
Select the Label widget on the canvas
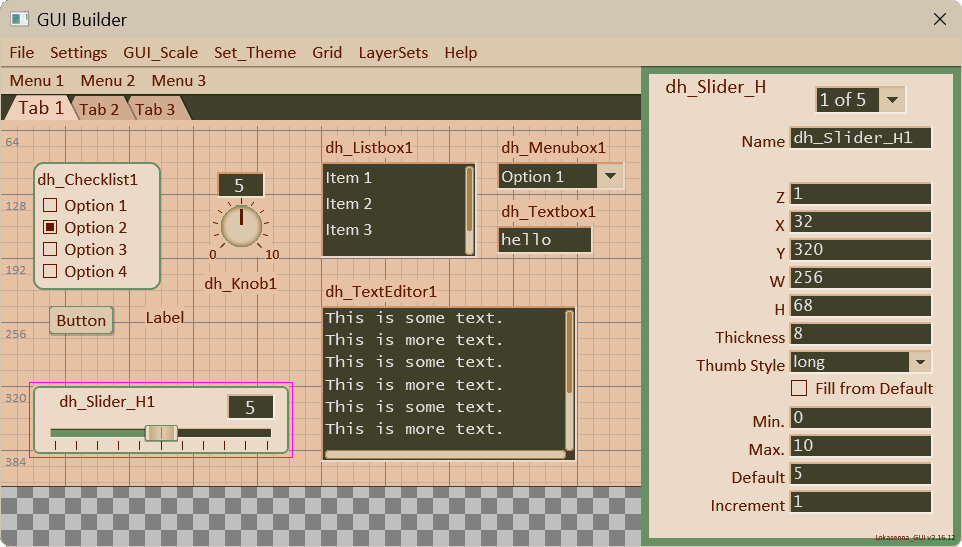point(164,318)
